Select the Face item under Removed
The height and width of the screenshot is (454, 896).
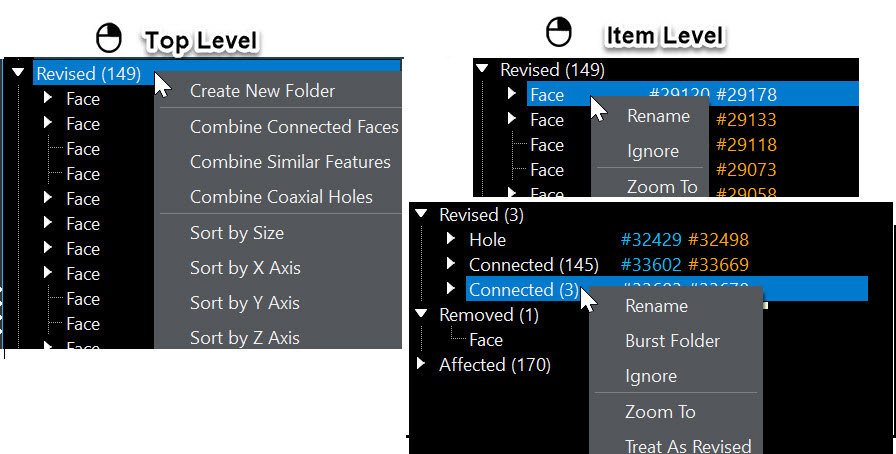coord(486,340)
